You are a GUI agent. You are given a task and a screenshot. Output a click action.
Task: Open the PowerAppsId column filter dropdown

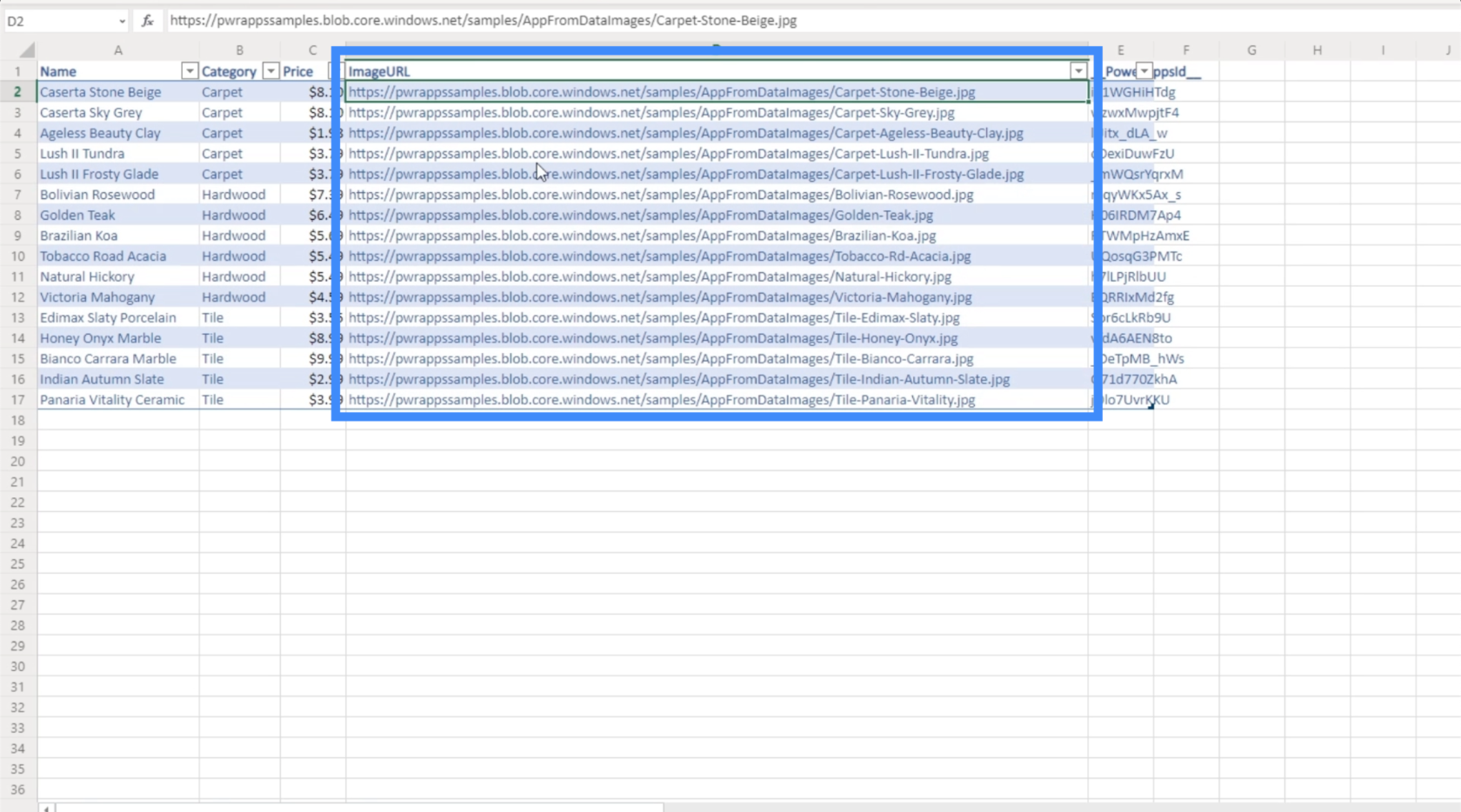pyautogui.click(x=1144, y=71)
